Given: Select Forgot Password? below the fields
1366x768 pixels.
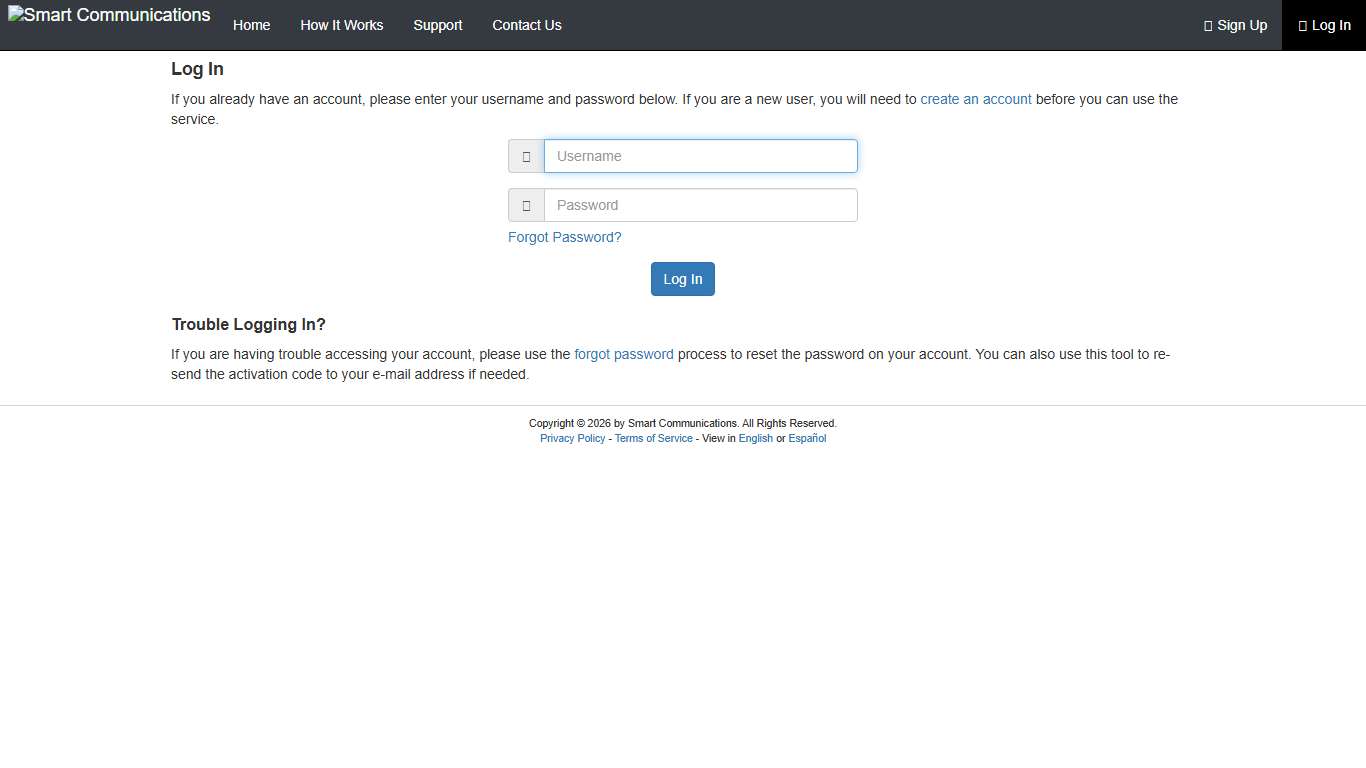Looking at the screenshot, I should click(x=564, y=237).
